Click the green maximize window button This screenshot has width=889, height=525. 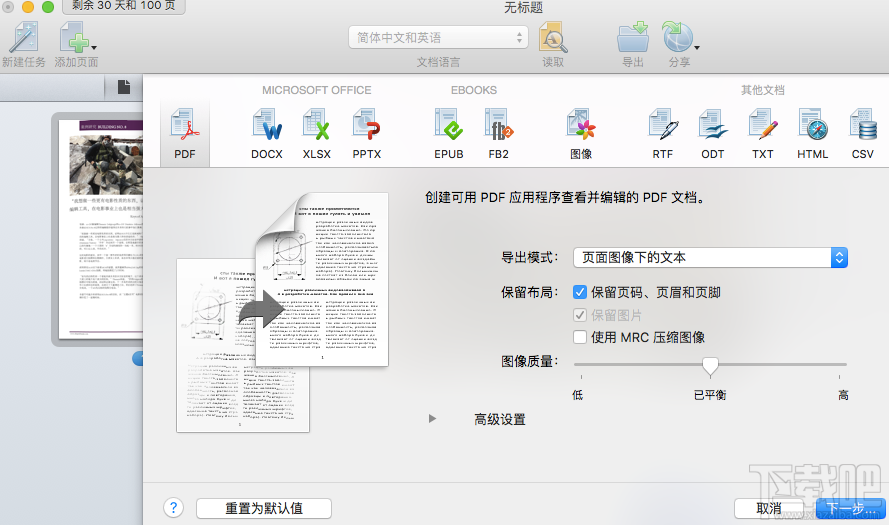point(48,7)
